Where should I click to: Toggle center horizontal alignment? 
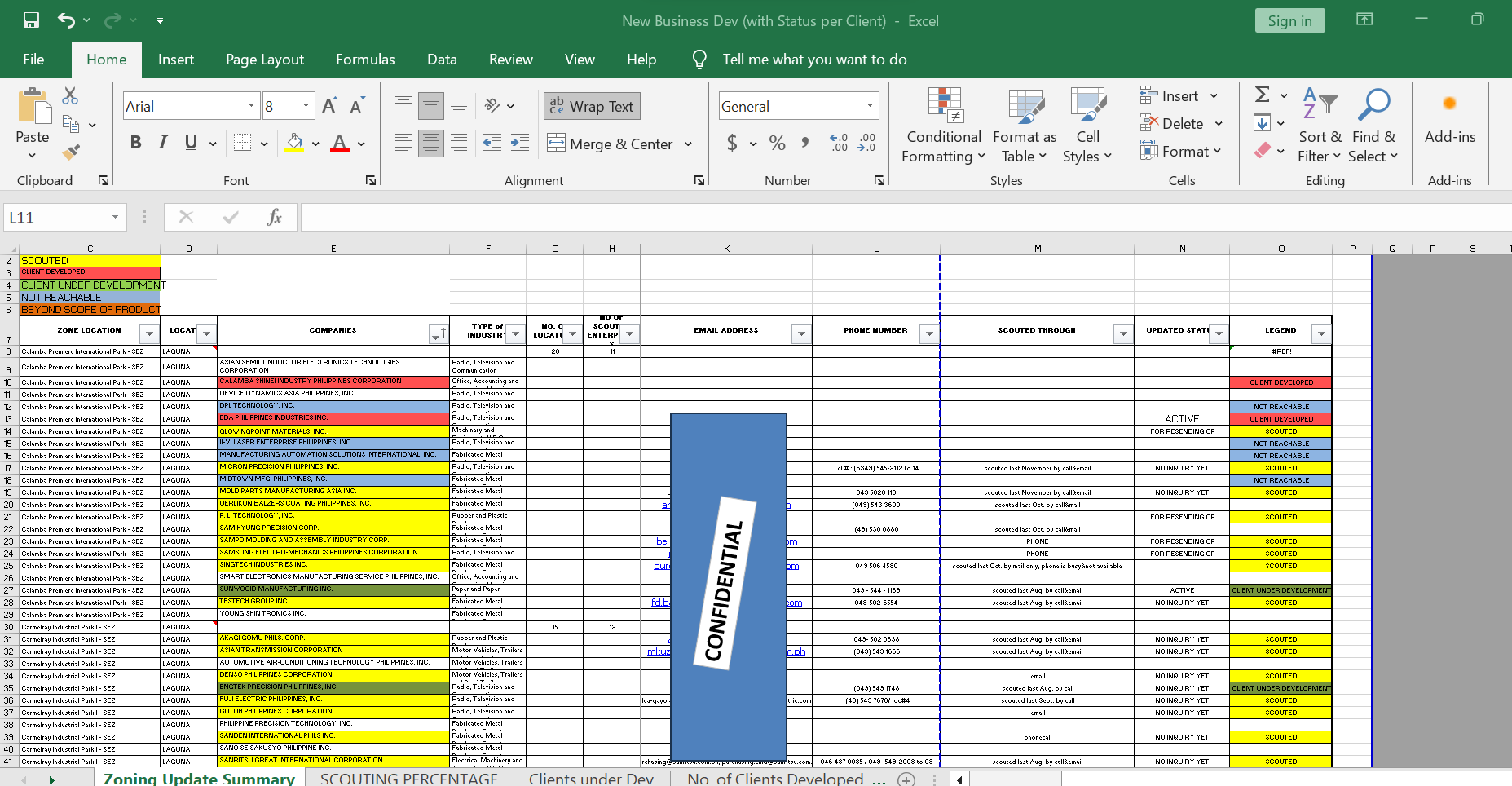(x=431, y=144)
